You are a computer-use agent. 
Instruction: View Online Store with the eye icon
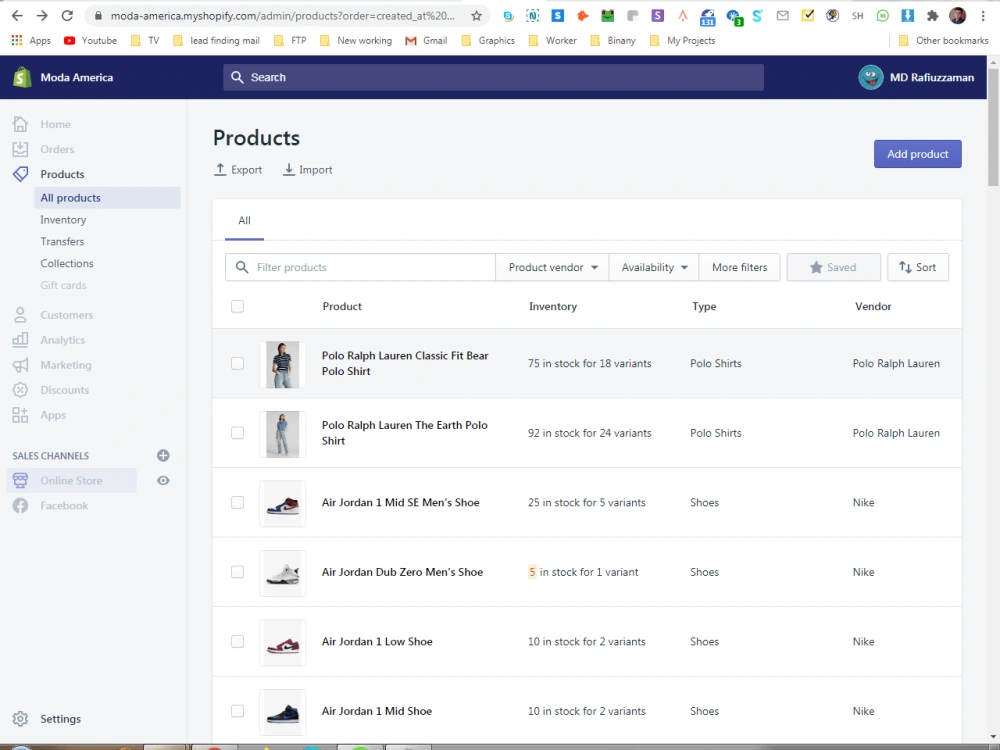pyautogui.click(x=163, y=480)
